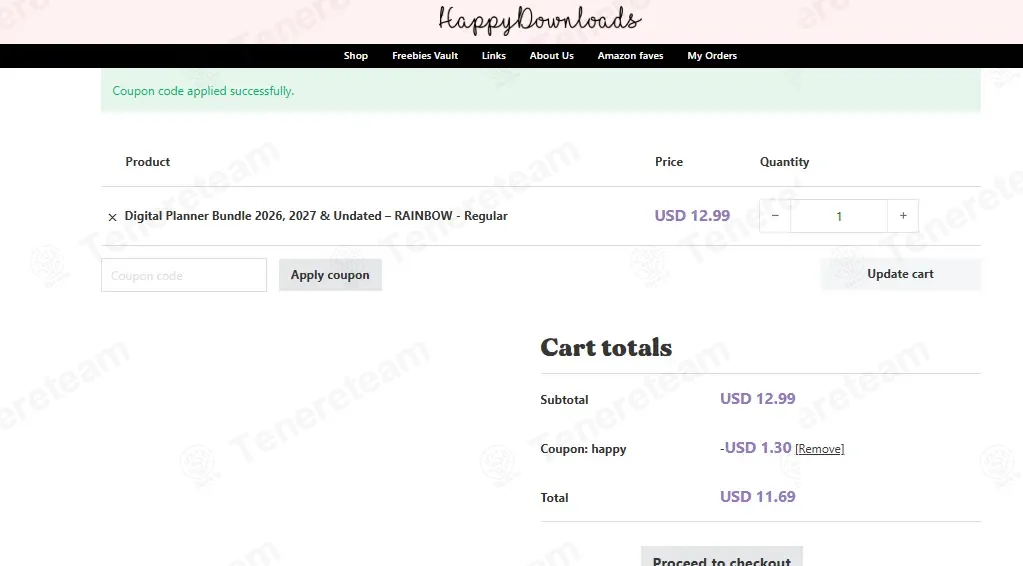Remove the Digital Planner Bundle from cart

[x=112, y=217]
